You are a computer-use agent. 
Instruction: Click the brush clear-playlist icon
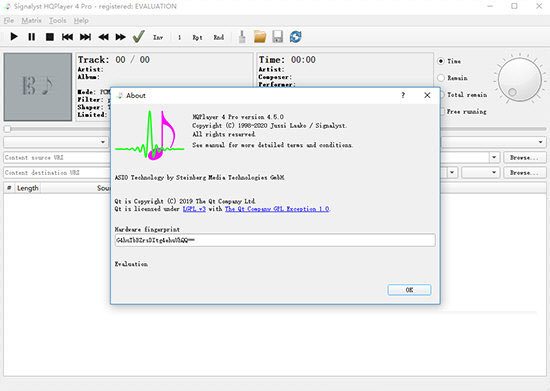click(x=242, y=36)
